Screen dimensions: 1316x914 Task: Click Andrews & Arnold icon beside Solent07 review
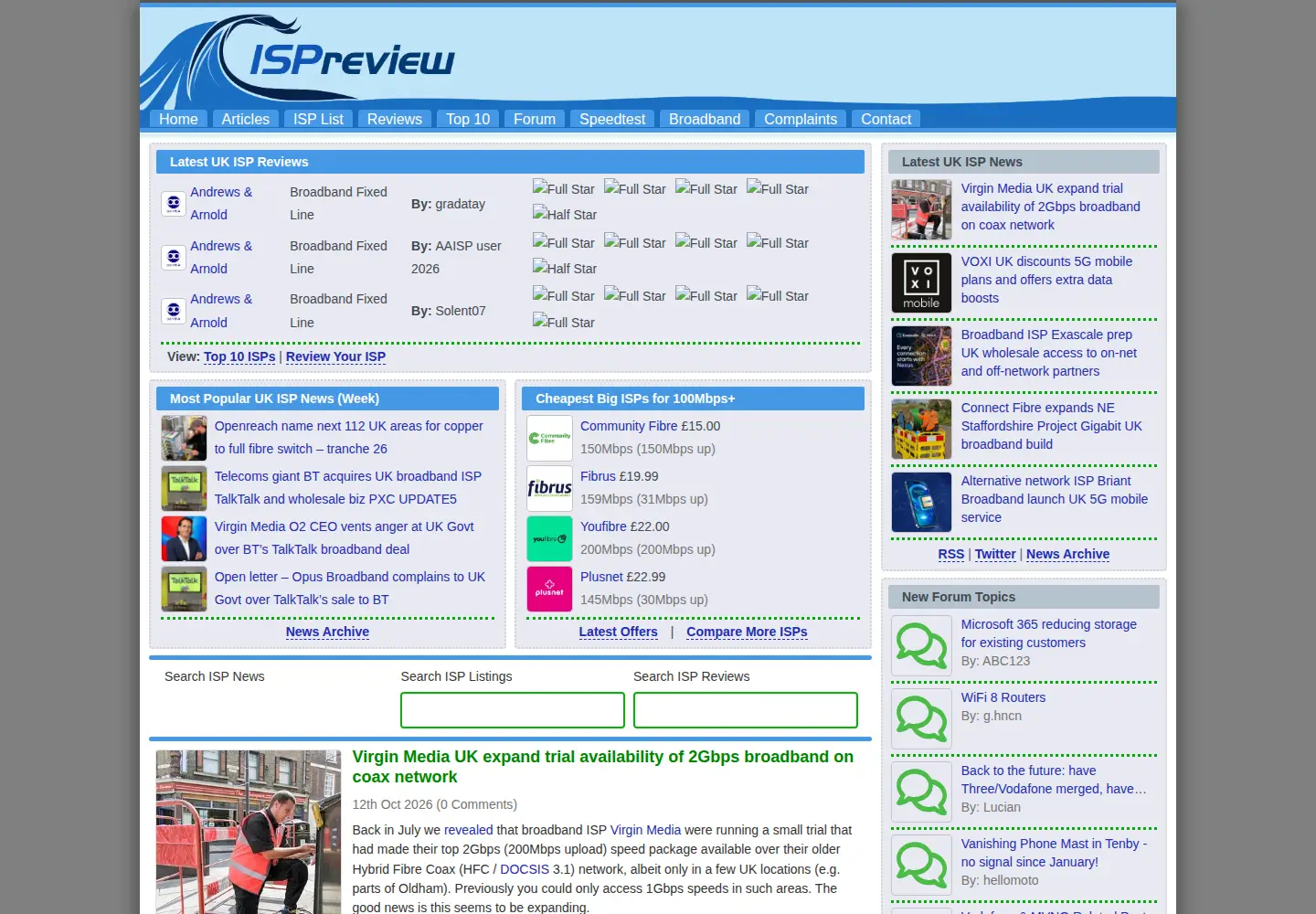[174, 311]
